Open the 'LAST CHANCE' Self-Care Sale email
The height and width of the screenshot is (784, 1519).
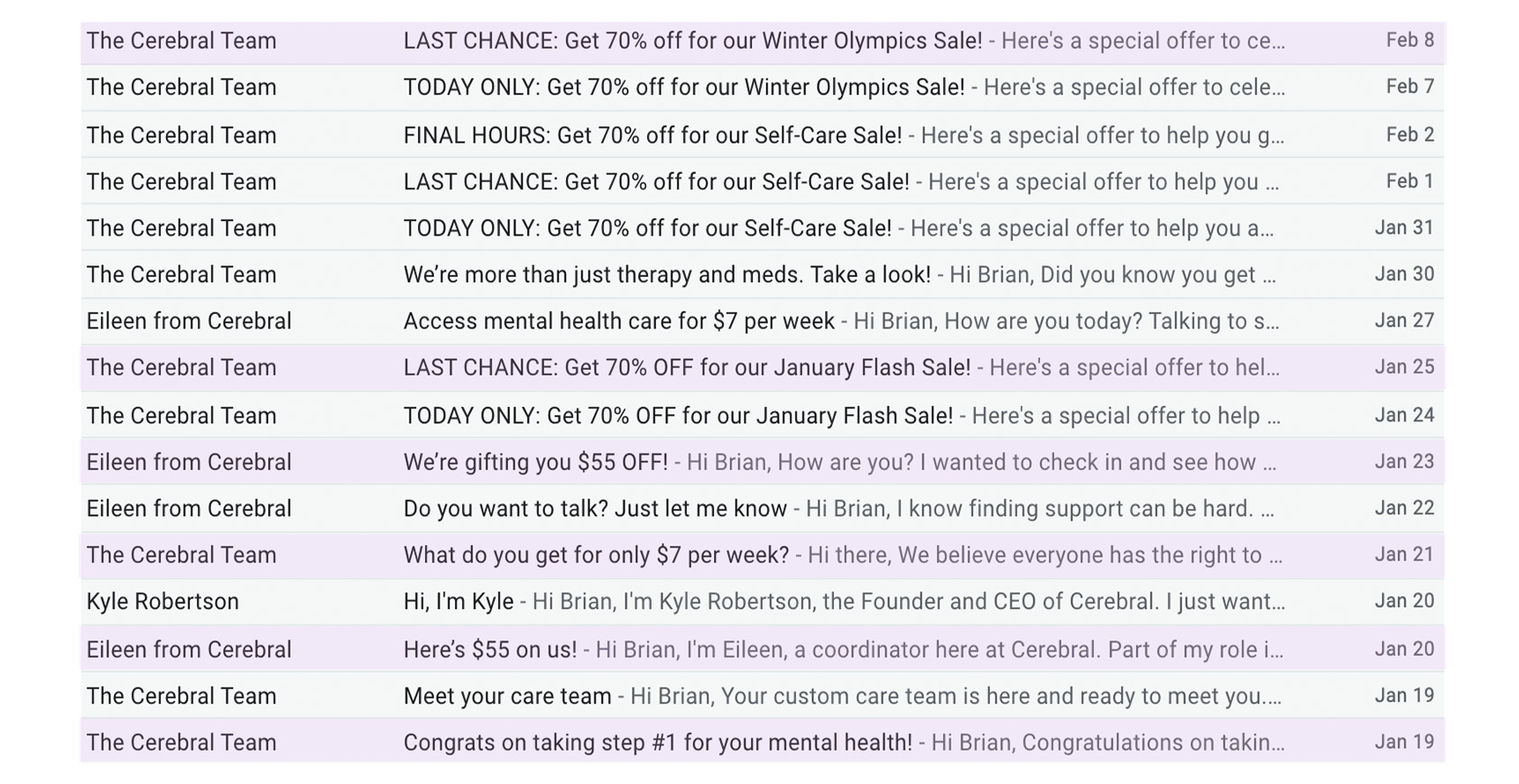[656, 182]
